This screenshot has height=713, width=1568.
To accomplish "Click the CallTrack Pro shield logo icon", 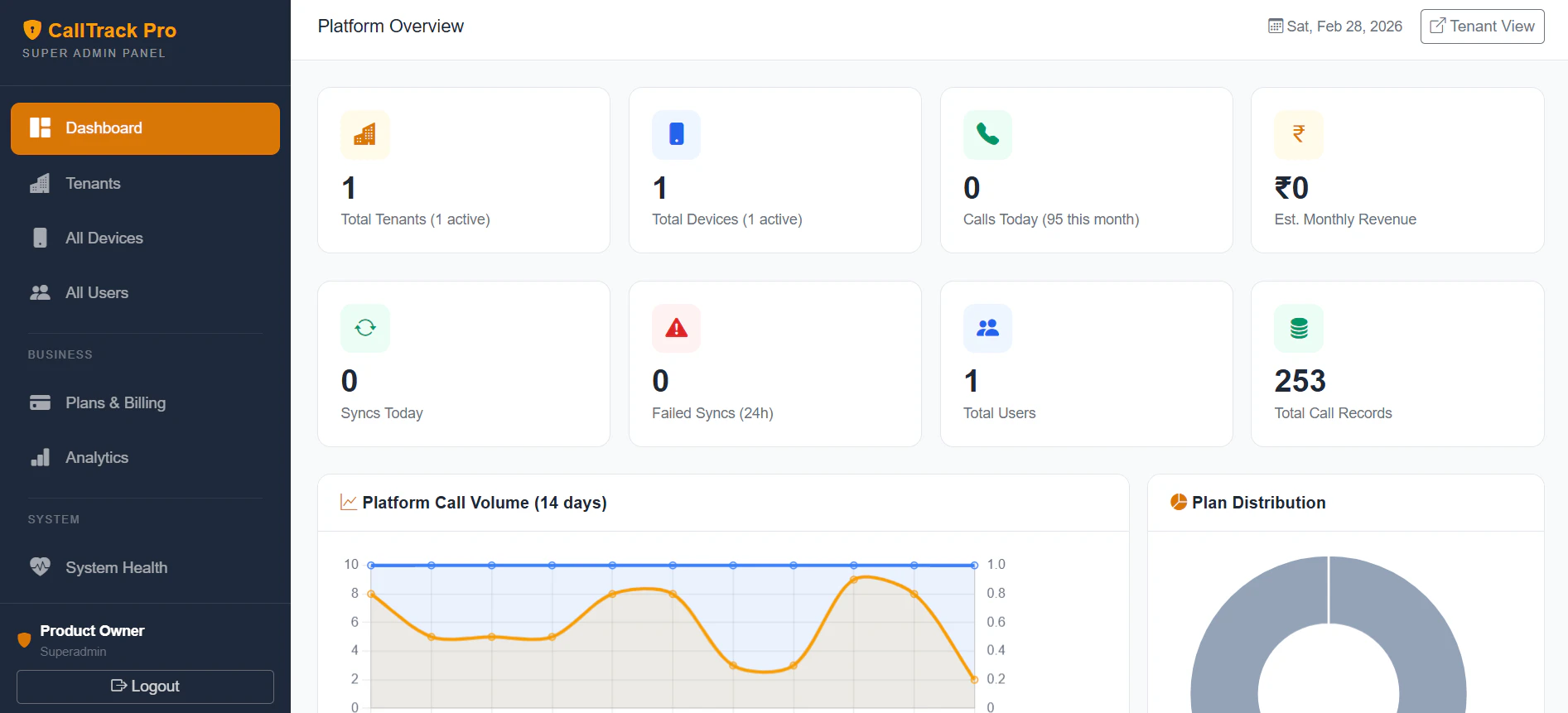I will [x=32, y=31].
